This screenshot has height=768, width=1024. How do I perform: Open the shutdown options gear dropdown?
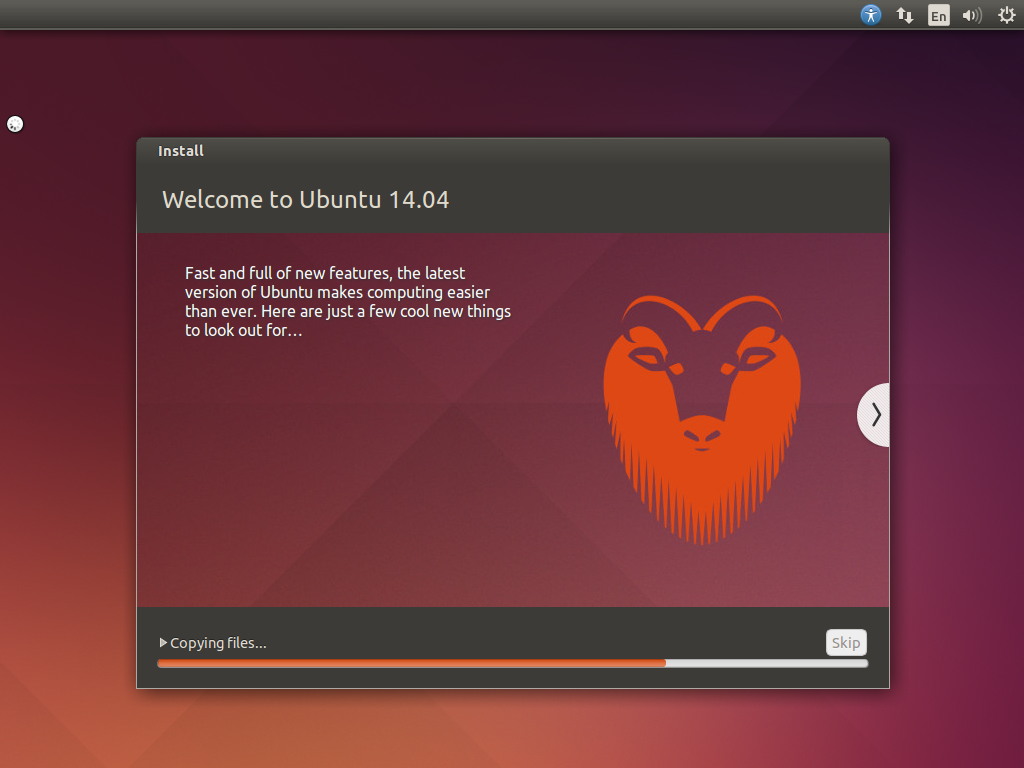pyautogui.click(x=1006, y=15)
